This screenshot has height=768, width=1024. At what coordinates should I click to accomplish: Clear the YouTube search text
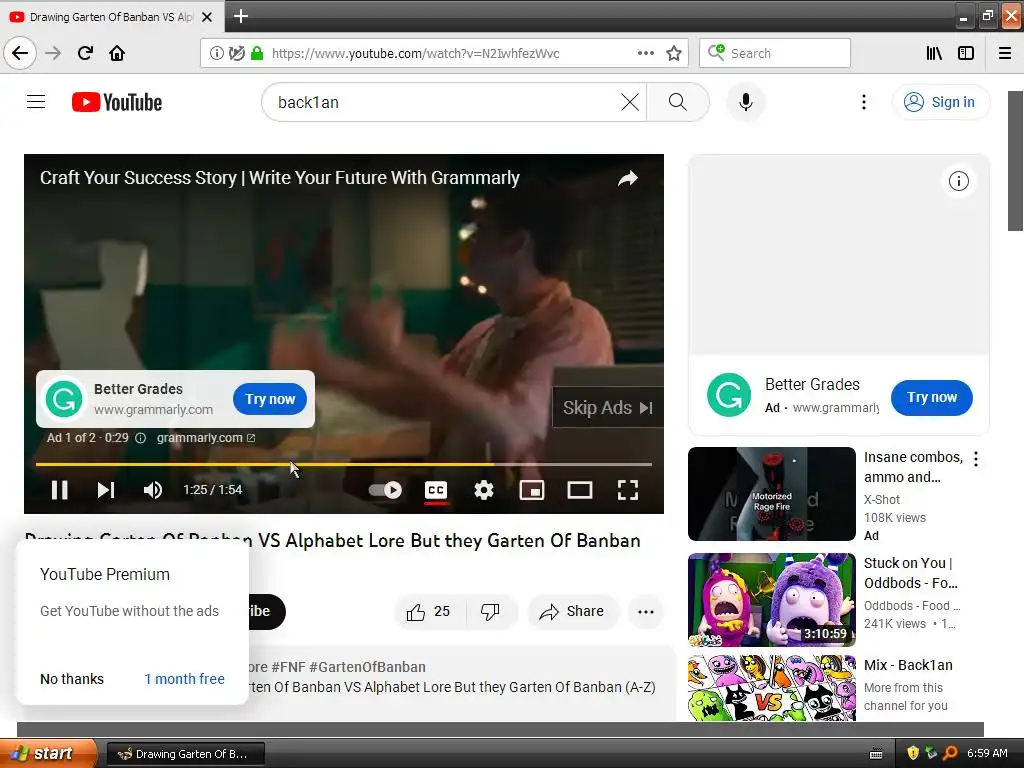coord(630,102)
